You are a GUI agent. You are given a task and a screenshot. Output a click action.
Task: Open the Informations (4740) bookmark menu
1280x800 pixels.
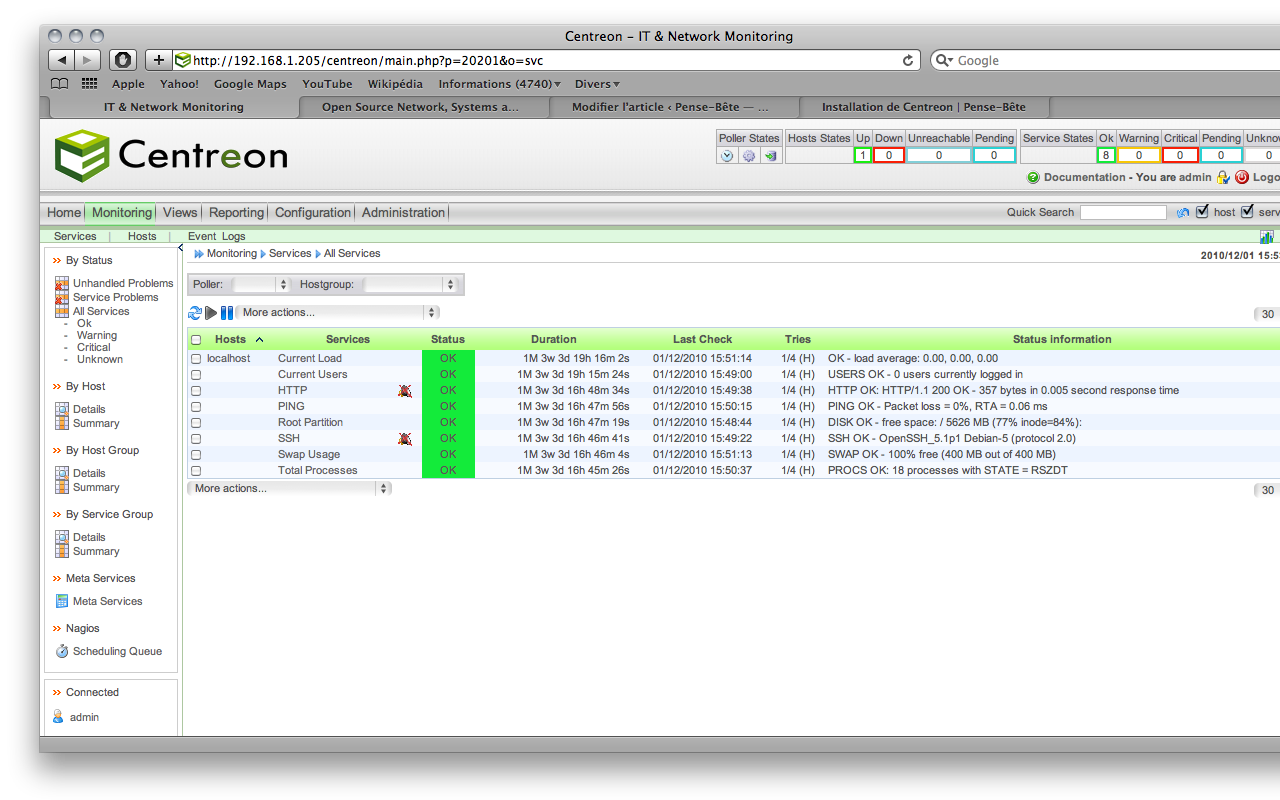499,84
